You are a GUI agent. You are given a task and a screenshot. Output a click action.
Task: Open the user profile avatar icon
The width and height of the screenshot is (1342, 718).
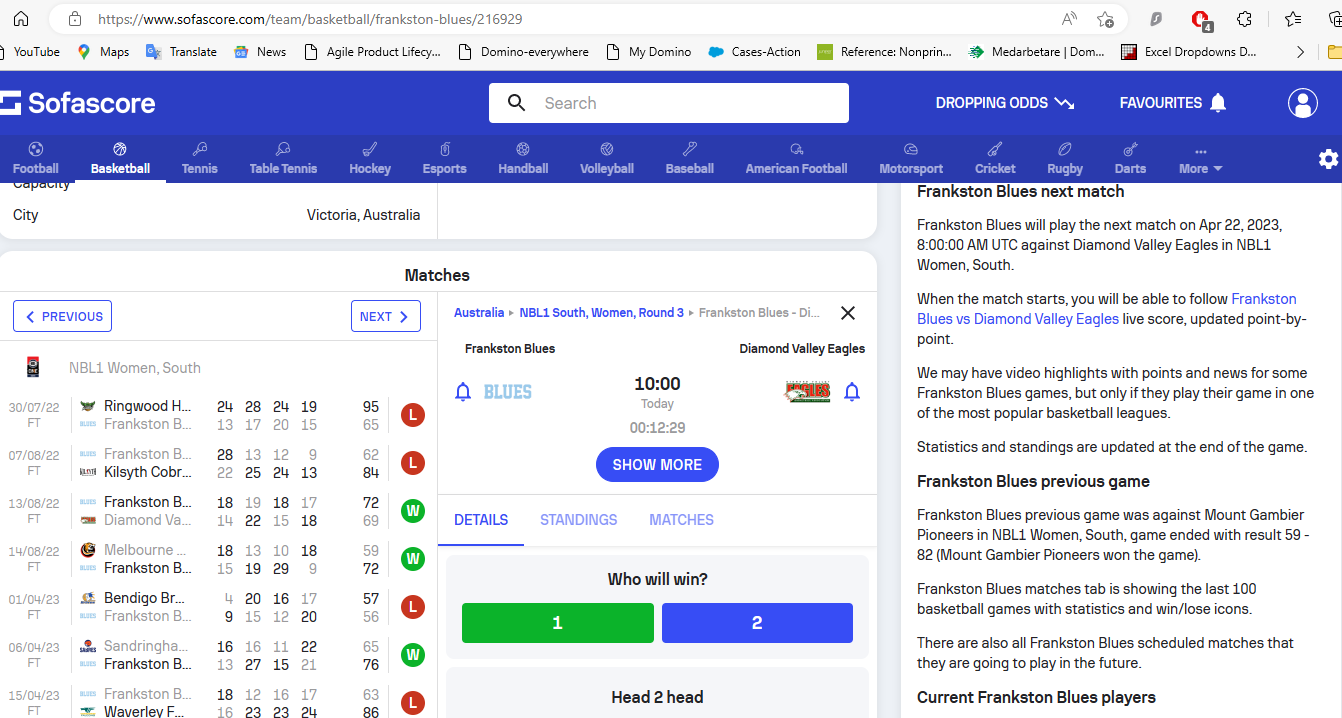(x=1303, y=103)
